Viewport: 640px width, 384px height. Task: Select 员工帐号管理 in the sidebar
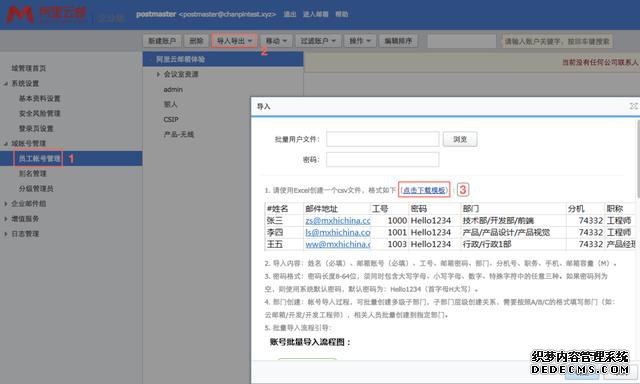point(39,158)
